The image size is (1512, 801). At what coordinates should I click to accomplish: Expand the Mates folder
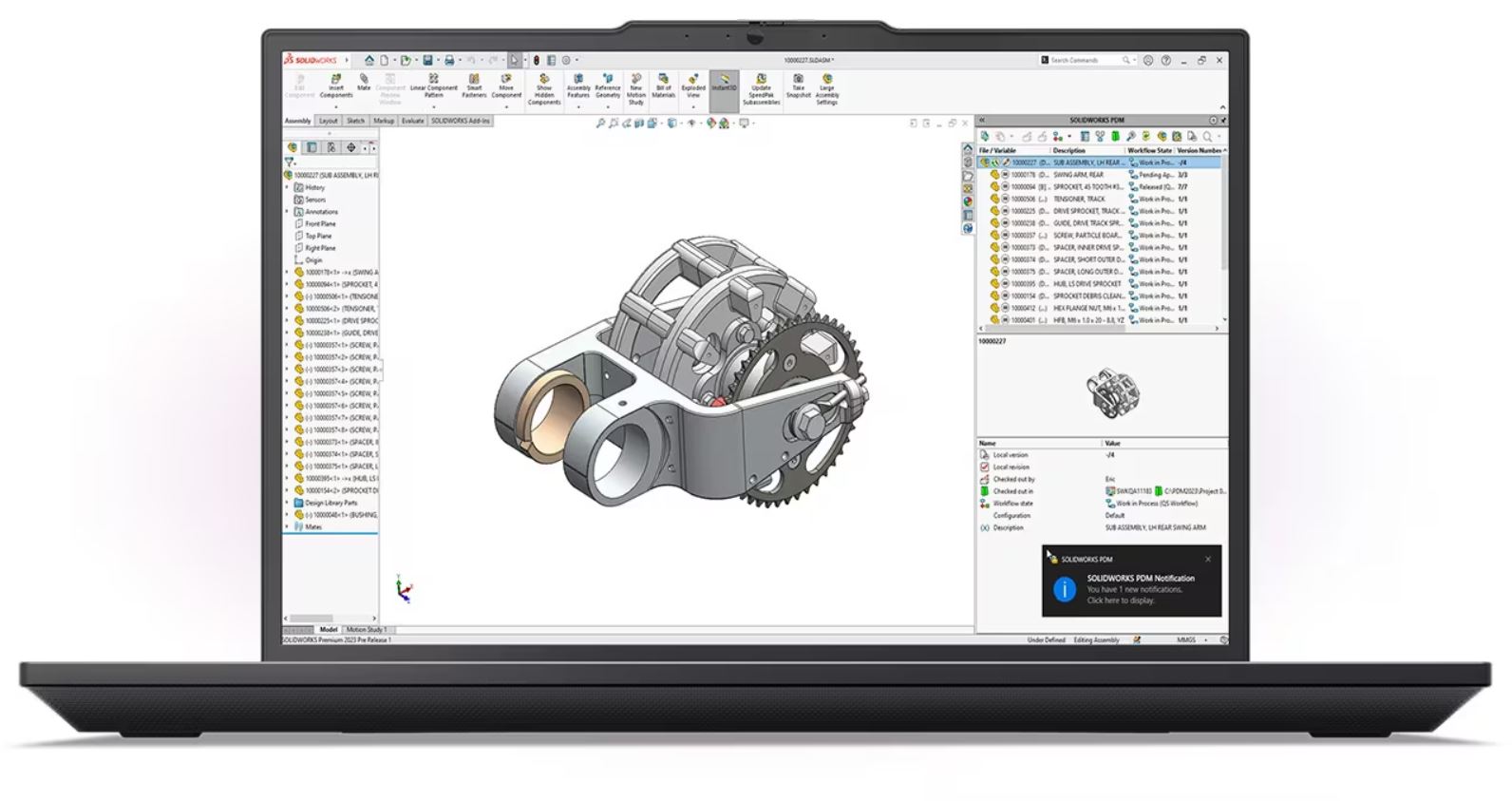click(289, 526)
